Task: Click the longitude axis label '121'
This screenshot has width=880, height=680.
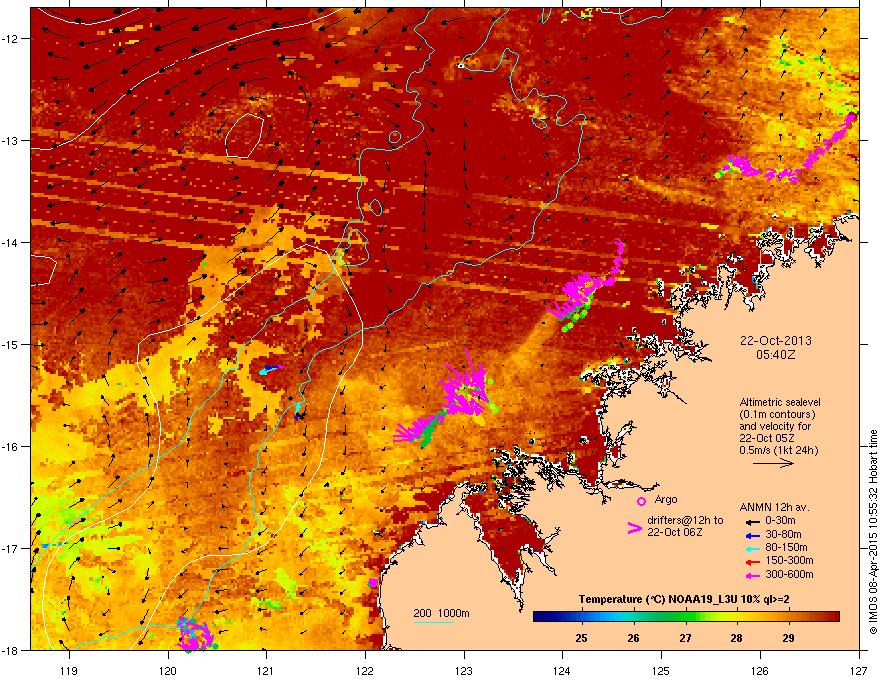Action: (266, 670)
